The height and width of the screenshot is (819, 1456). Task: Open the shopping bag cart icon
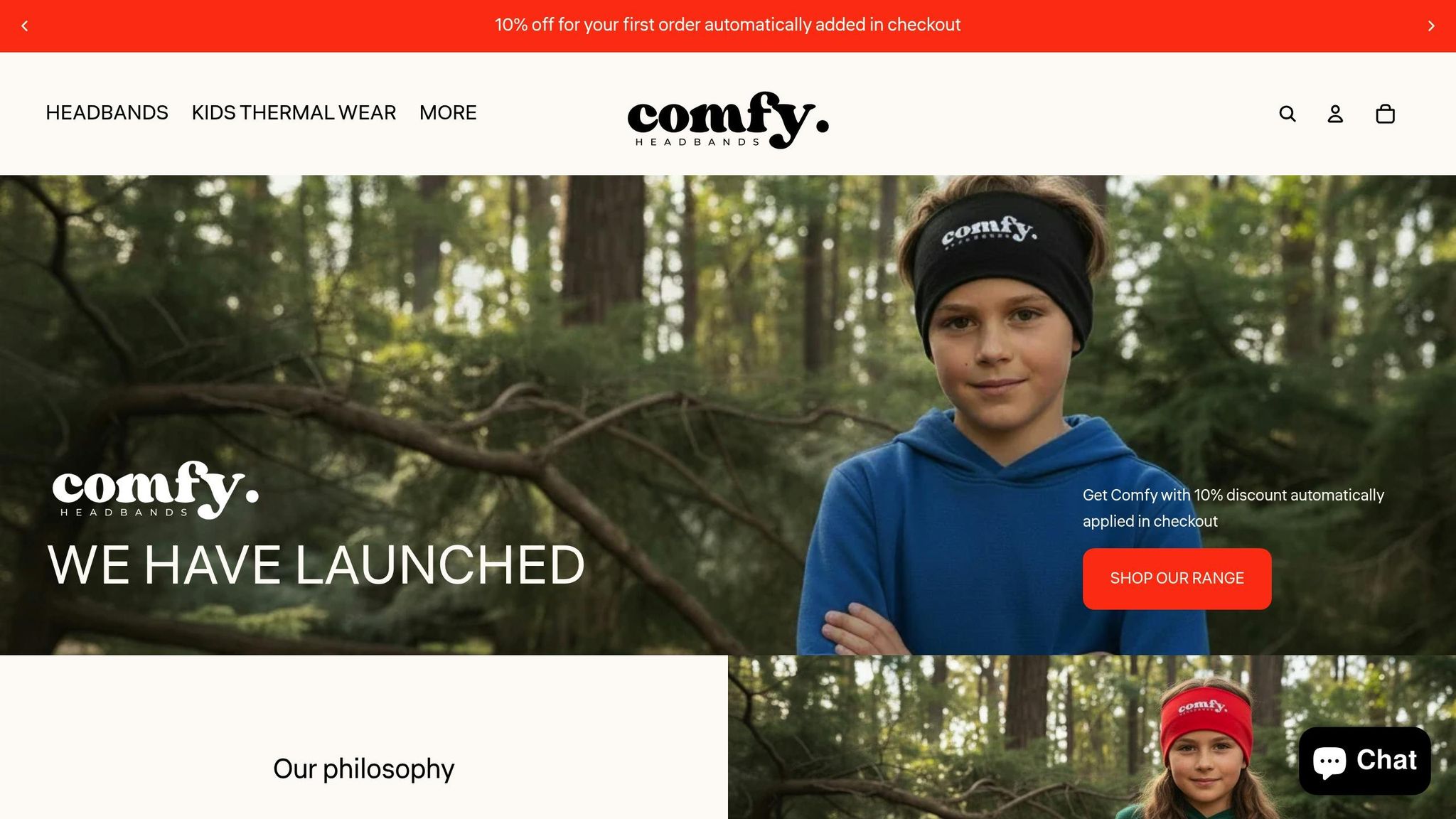1385,114
